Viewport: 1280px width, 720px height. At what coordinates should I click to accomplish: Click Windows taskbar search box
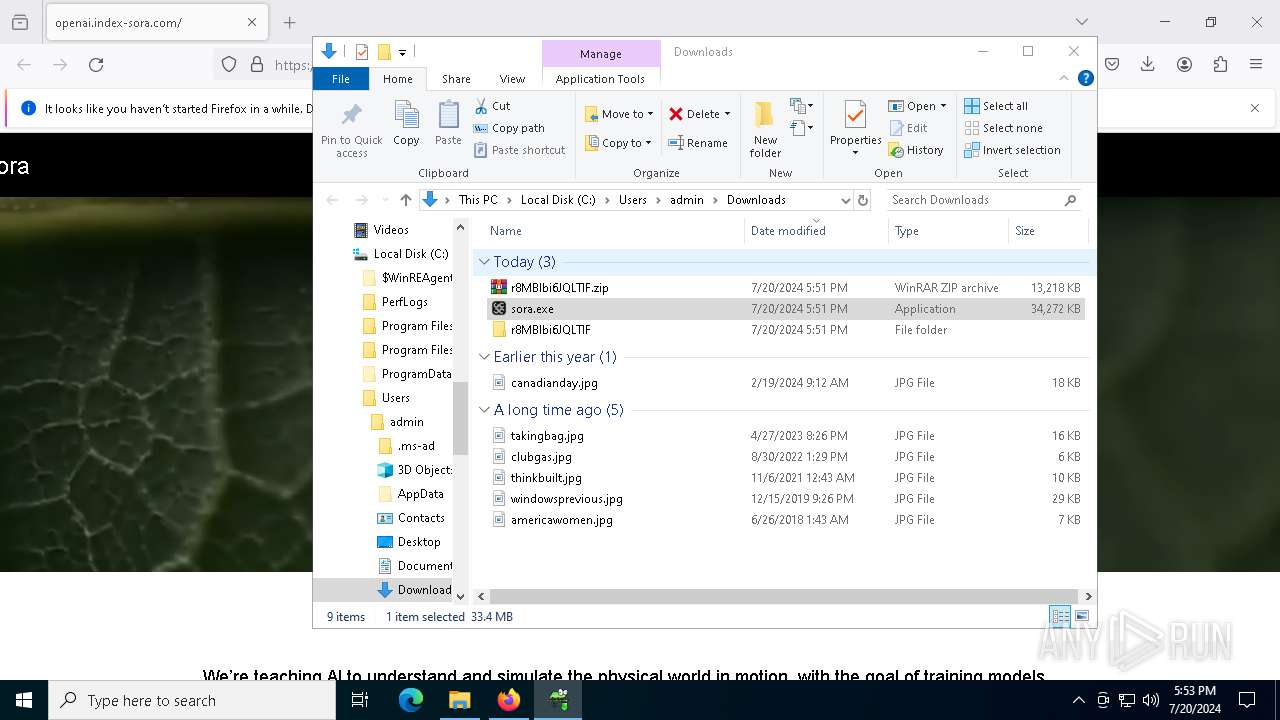(x=192, y=700)
